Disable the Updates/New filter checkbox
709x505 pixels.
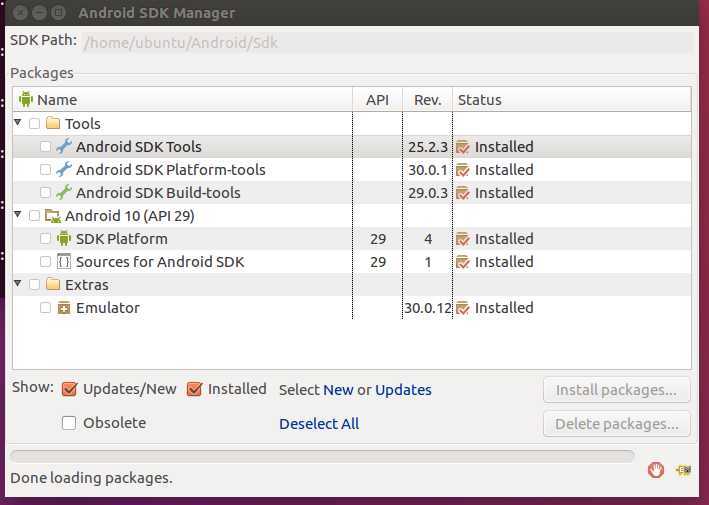pyautogui.click(x=69, y=389)
